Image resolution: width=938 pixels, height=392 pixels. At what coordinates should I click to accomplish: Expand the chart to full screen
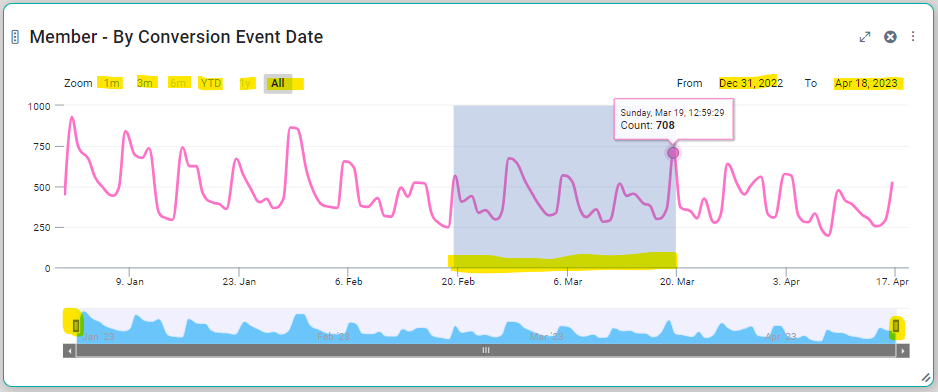coord(864,37)
